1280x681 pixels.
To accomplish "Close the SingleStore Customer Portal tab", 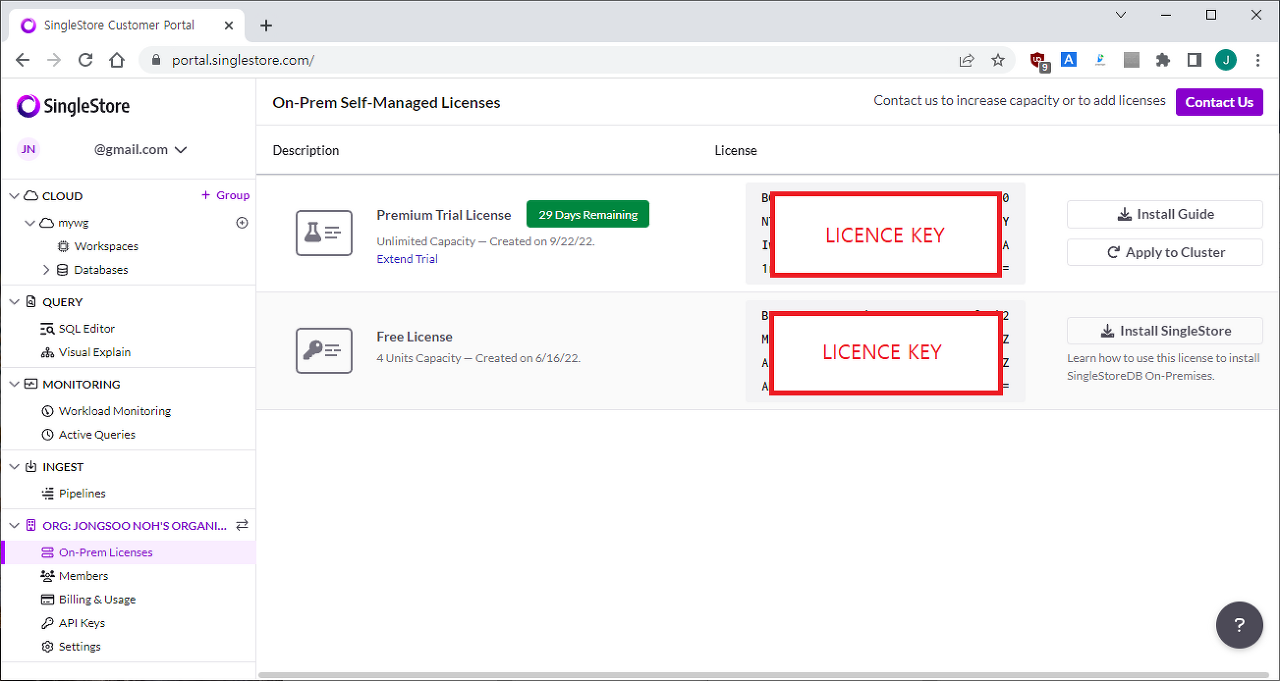I will (x=230, y=25).
